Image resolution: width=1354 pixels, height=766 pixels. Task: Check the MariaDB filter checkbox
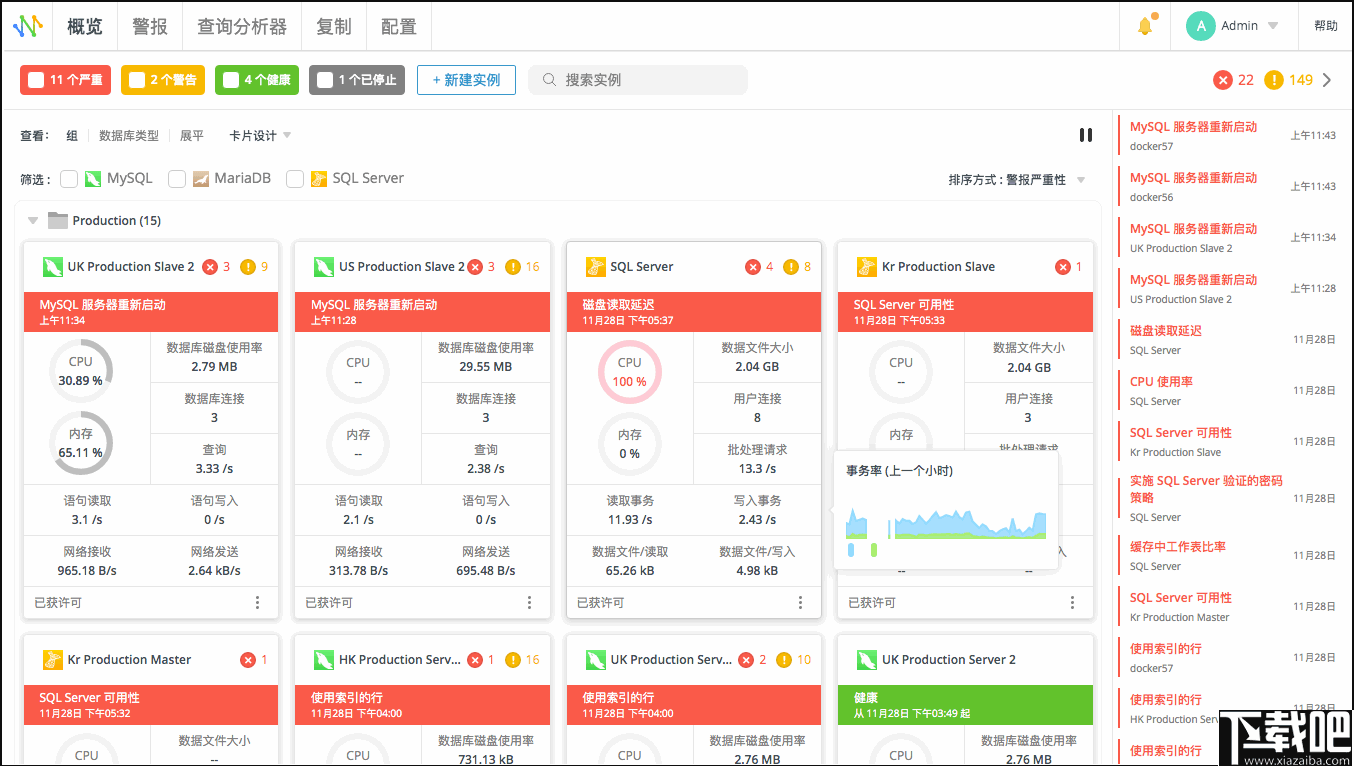tap(176, 178)
